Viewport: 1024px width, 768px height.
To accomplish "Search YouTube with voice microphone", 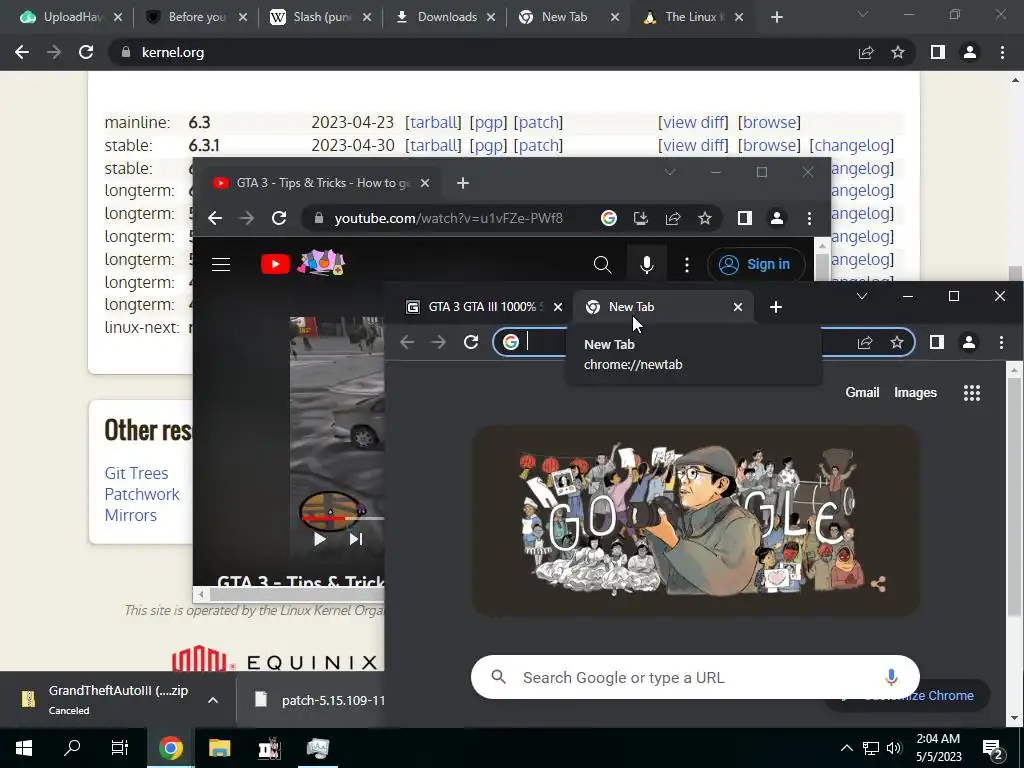I will (647, 264).
